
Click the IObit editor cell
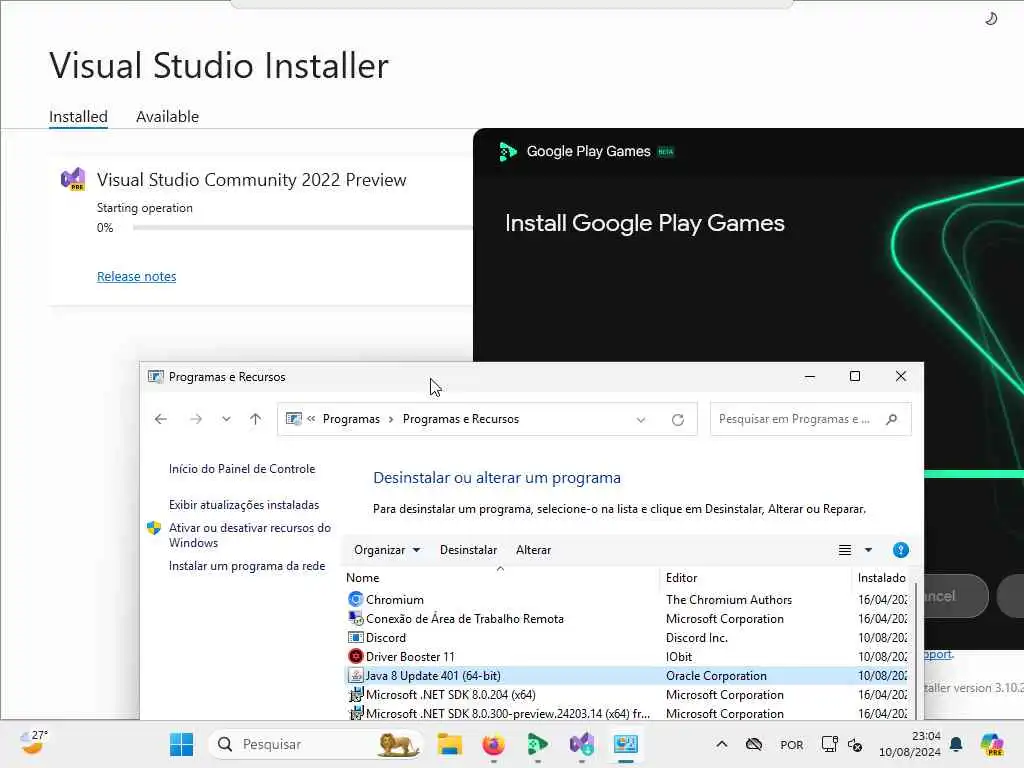coord(679,656)
